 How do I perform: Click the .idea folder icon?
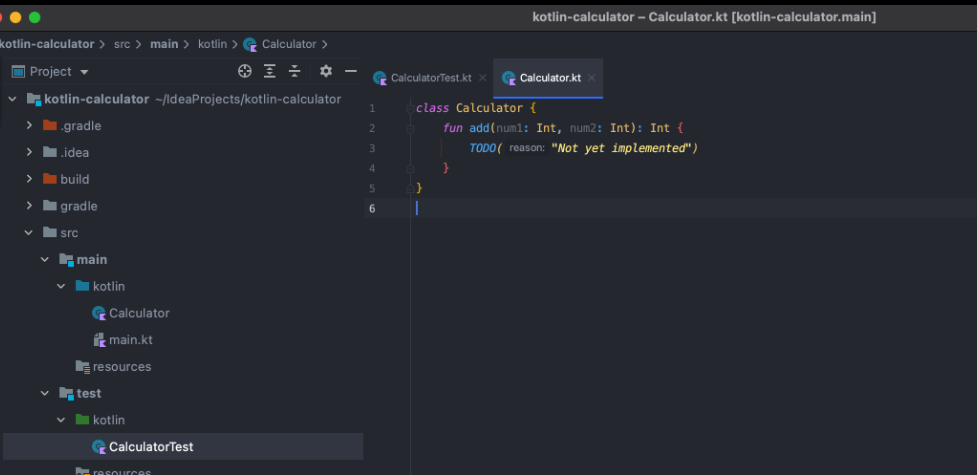pos(50,153)
